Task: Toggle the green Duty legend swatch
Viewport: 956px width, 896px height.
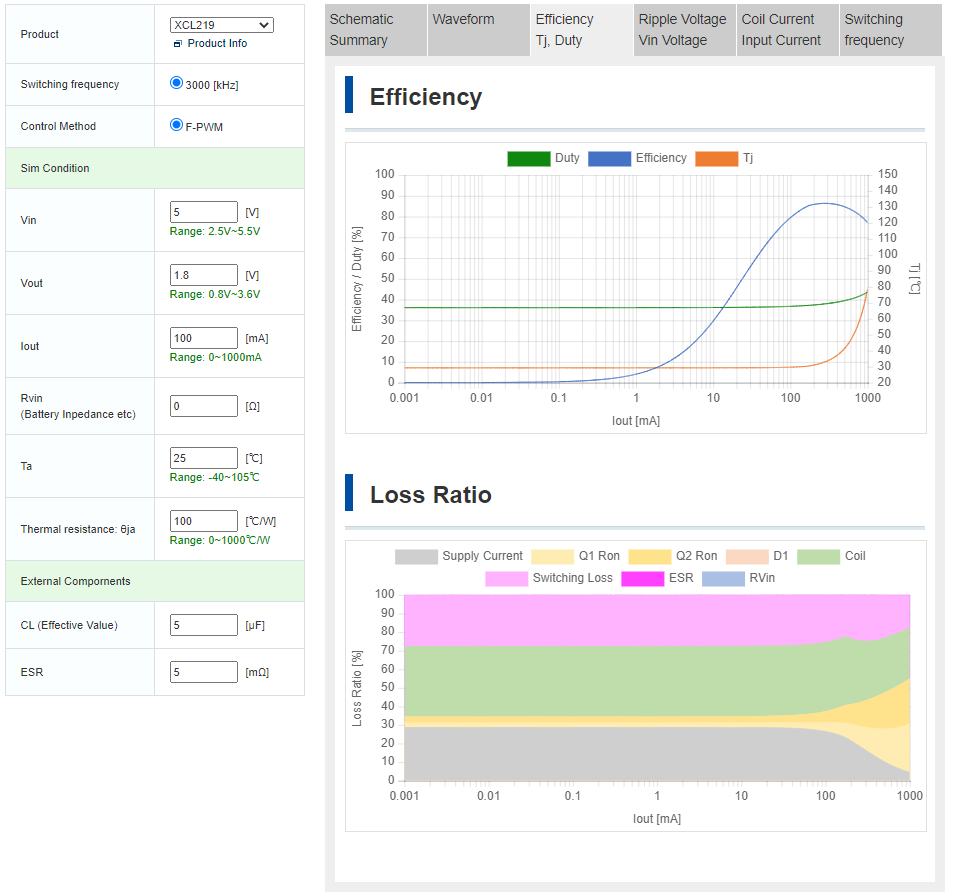Action: pos(528,158)
